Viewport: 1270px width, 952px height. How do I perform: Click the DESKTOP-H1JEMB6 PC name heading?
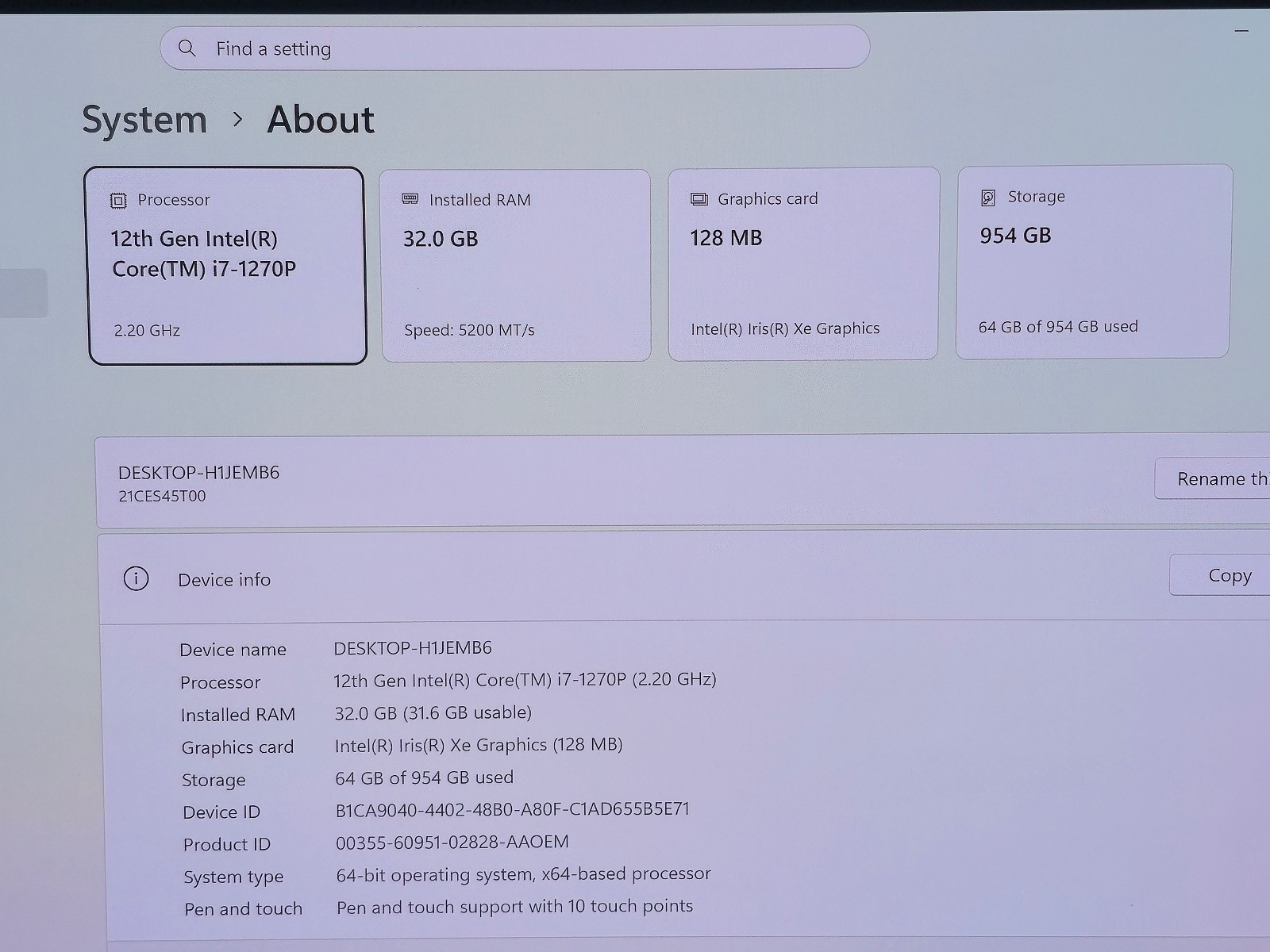[x=198, y=473]
